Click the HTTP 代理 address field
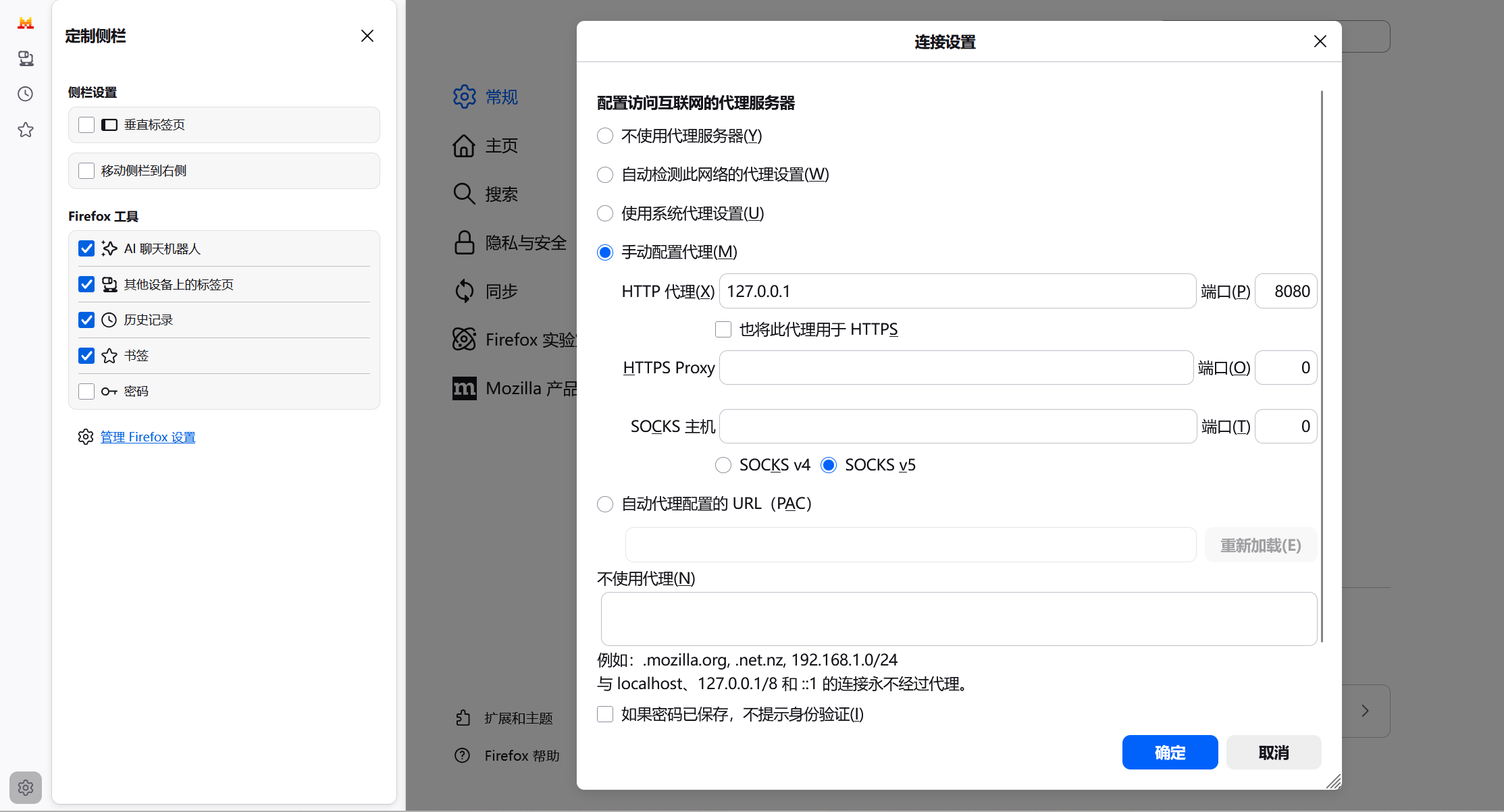 [957, 291]
